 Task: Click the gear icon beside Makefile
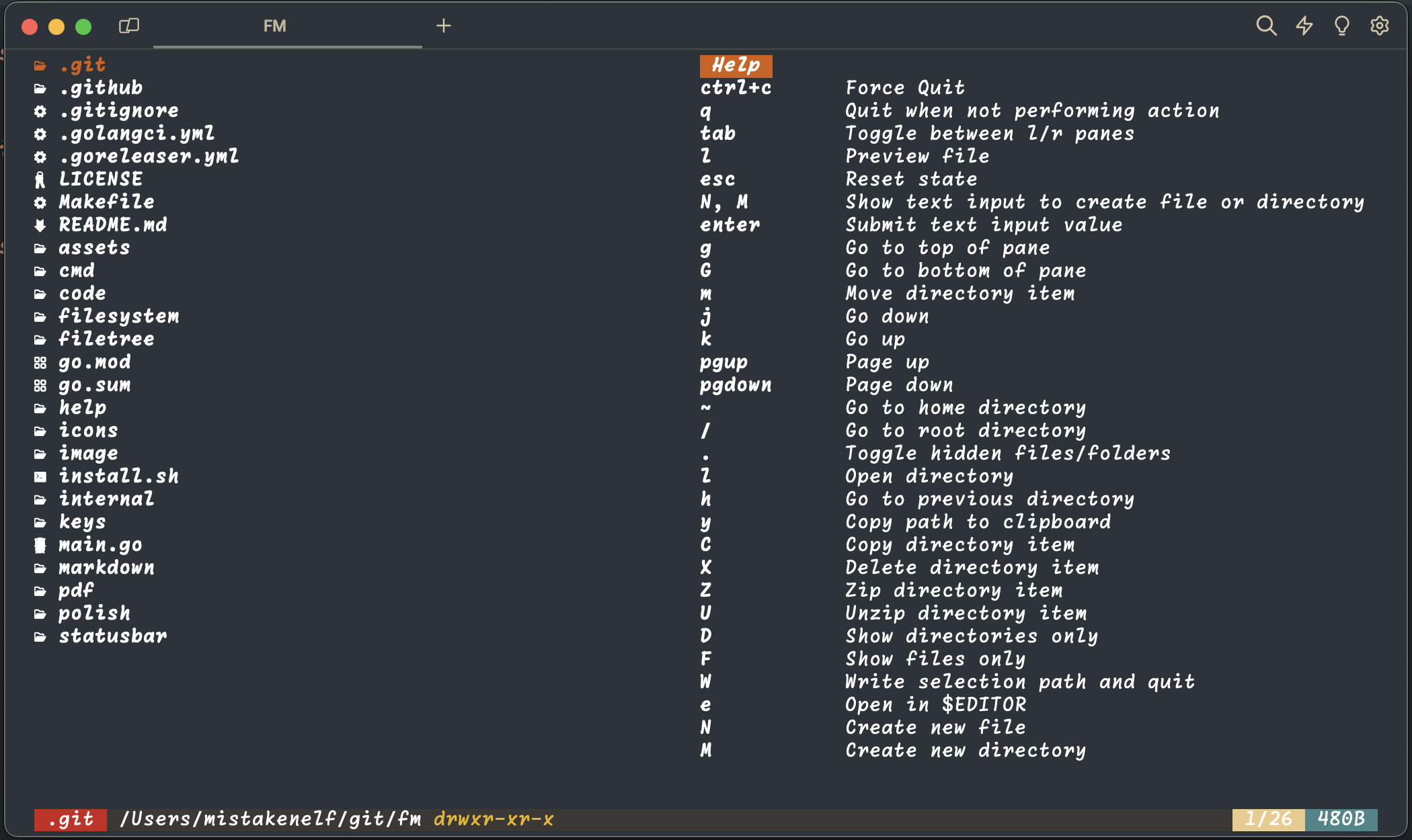(x=40, y=202)
